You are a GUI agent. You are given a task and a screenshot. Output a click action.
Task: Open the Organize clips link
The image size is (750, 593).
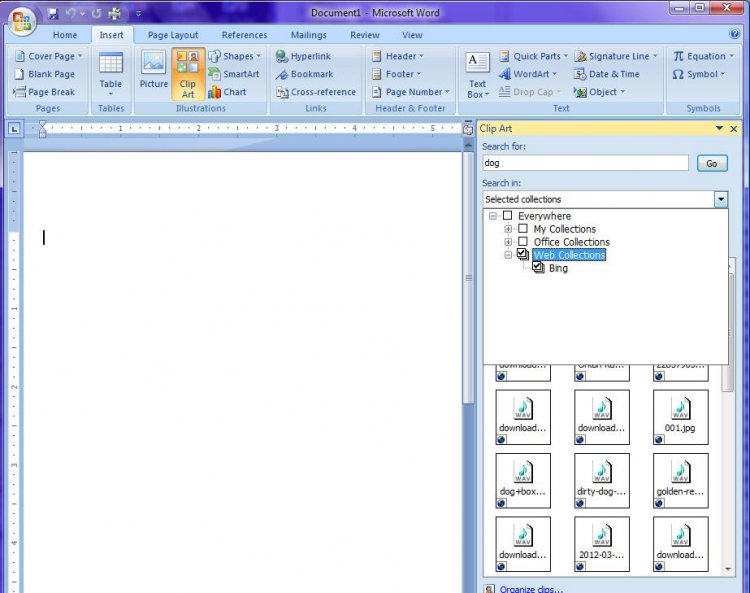pos(531,589)
